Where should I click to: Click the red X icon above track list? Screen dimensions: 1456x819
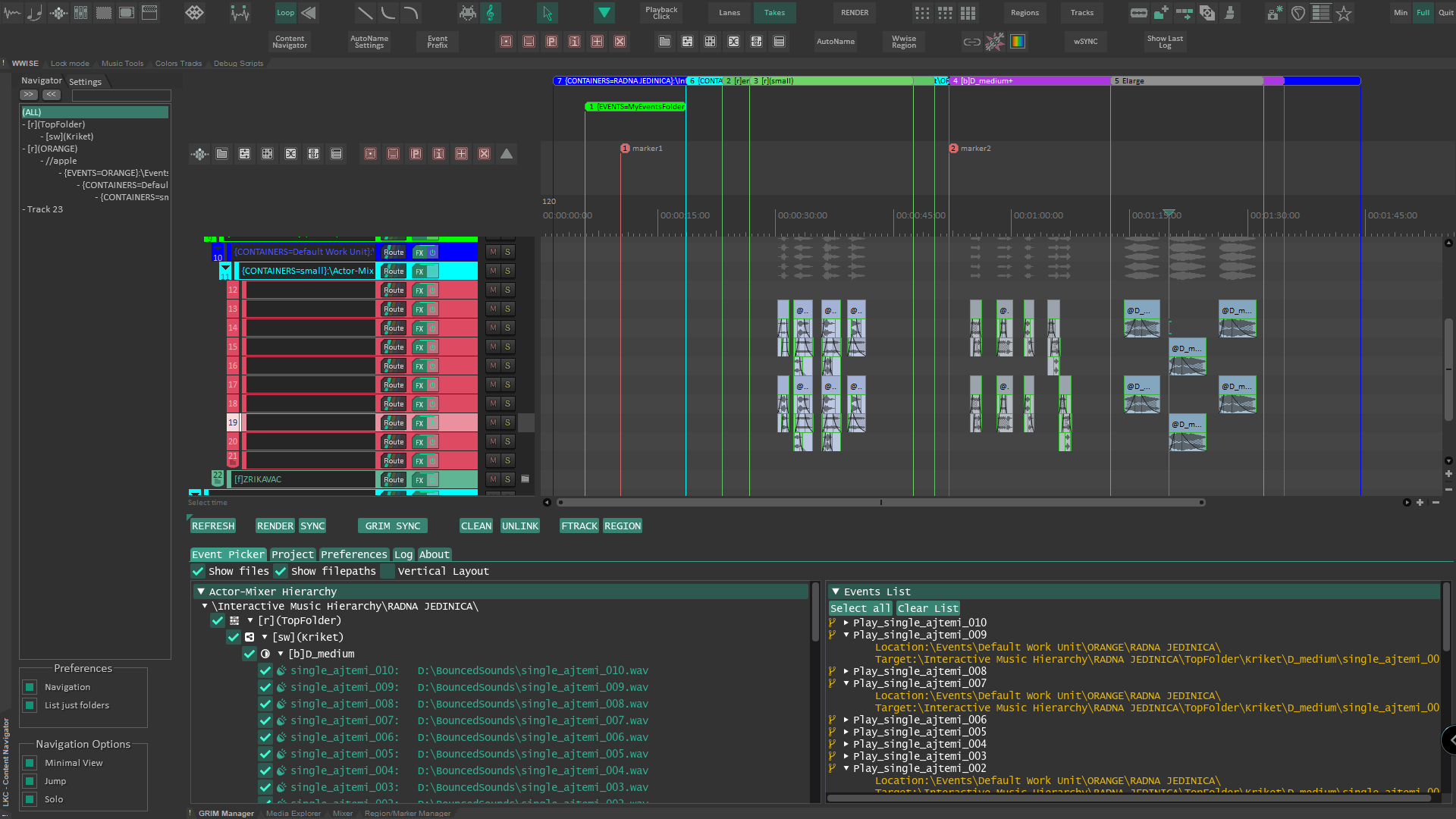(484, 154)
